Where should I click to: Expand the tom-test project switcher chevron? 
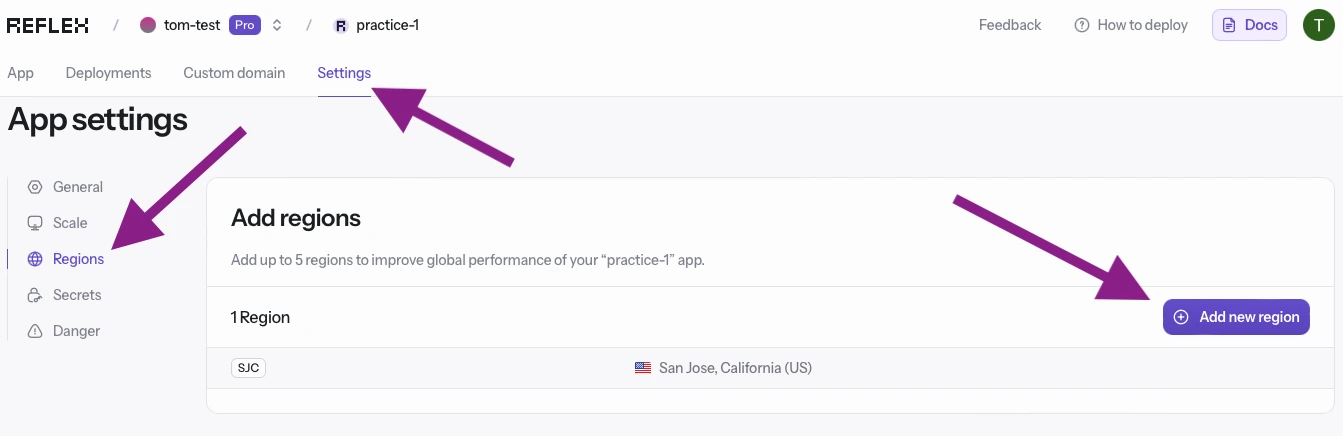pos(277,25)
